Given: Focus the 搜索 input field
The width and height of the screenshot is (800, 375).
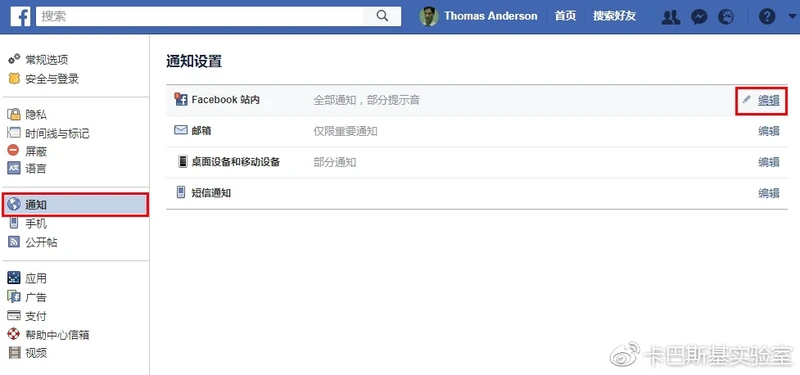Looking at the screenshot, I should 200,16.
